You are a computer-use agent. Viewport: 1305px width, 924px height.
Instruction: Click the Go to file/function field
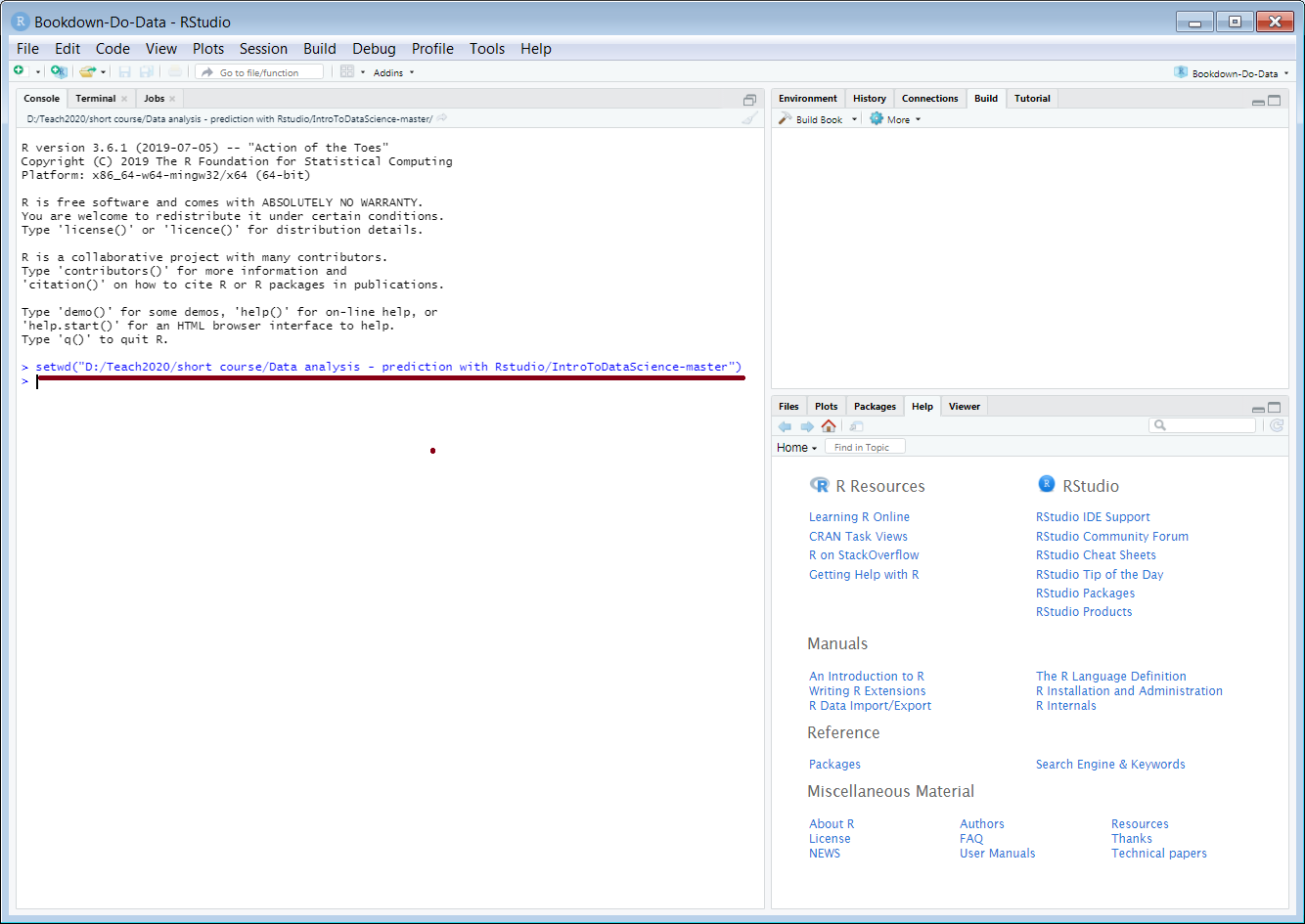[x=259, y=72]
